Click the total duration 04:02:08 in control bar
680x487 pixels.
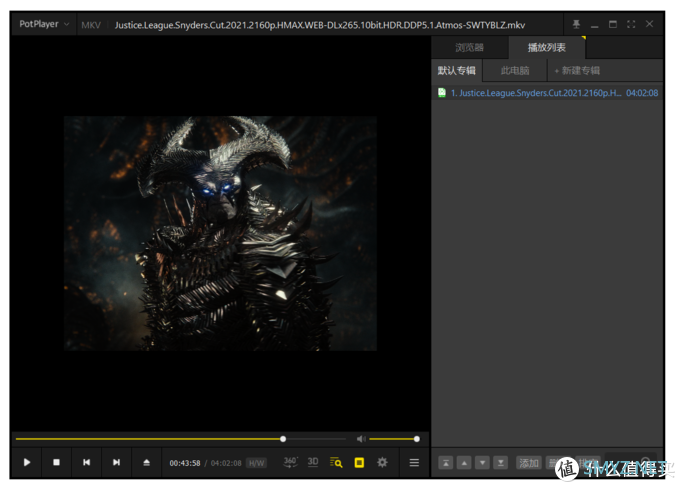click(226, 463)
